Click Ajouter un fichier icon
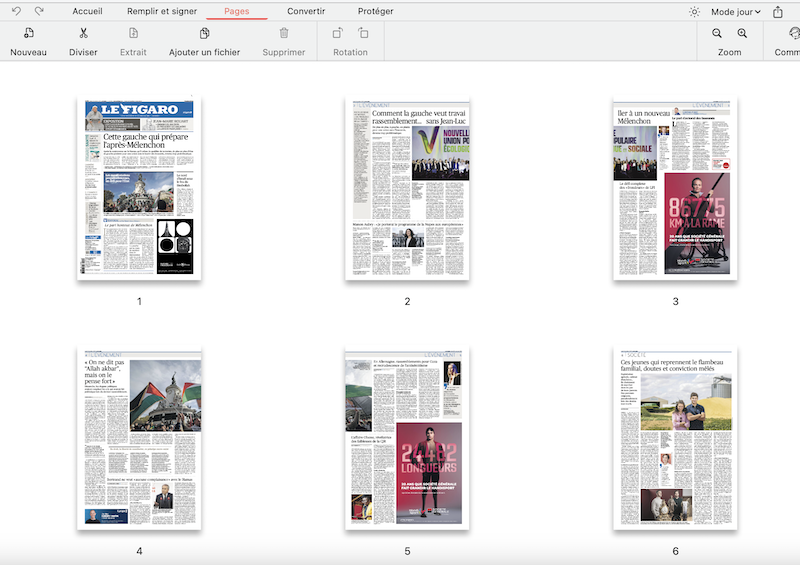800x565 pixels. tap(204, 34)
